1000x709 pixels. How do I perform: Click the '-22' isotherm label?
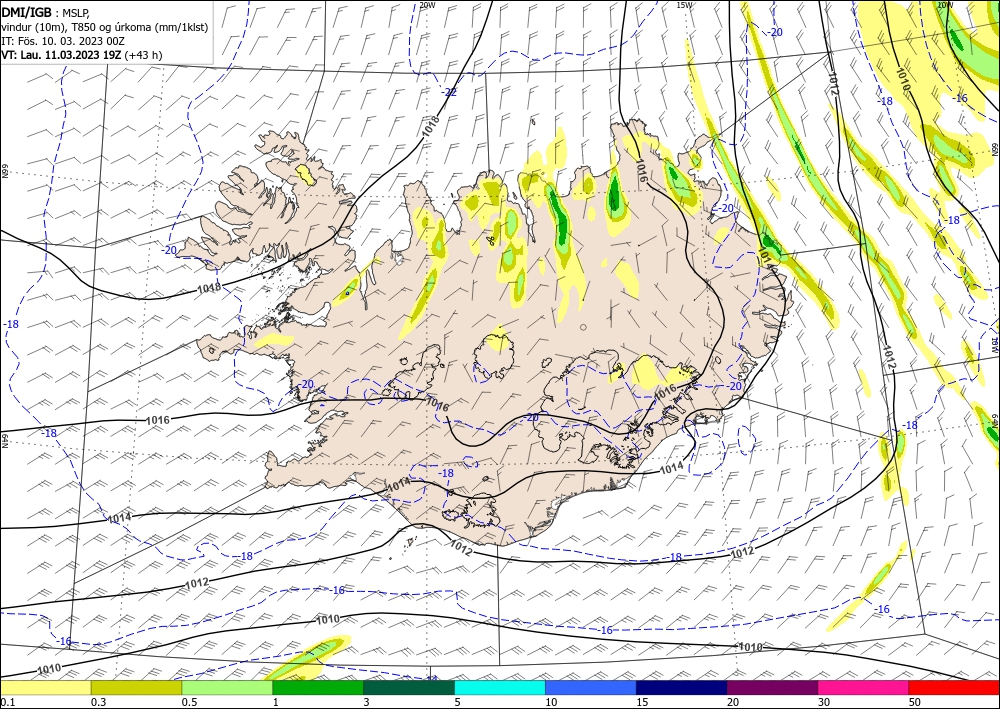click(450, 92)
